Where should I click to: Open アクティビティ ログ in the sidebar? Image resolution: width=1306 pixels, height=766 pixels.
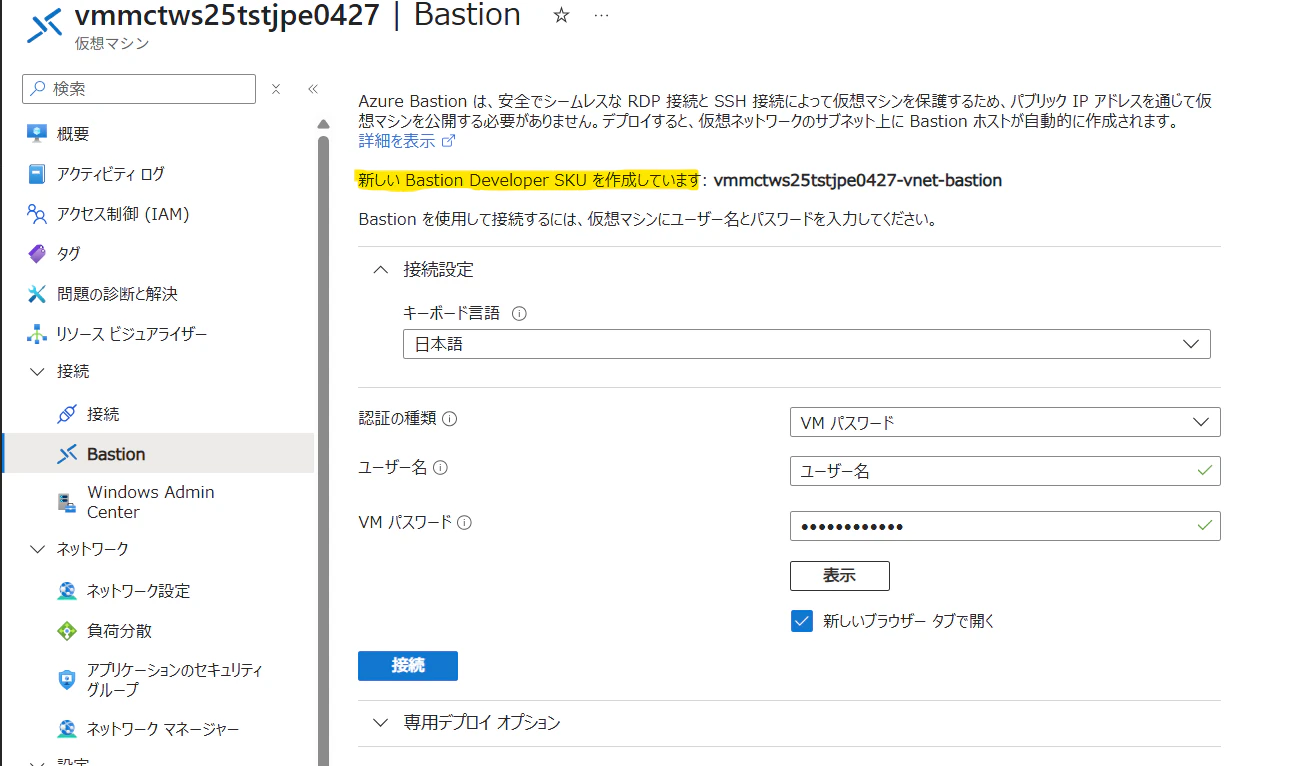(111, 174)
